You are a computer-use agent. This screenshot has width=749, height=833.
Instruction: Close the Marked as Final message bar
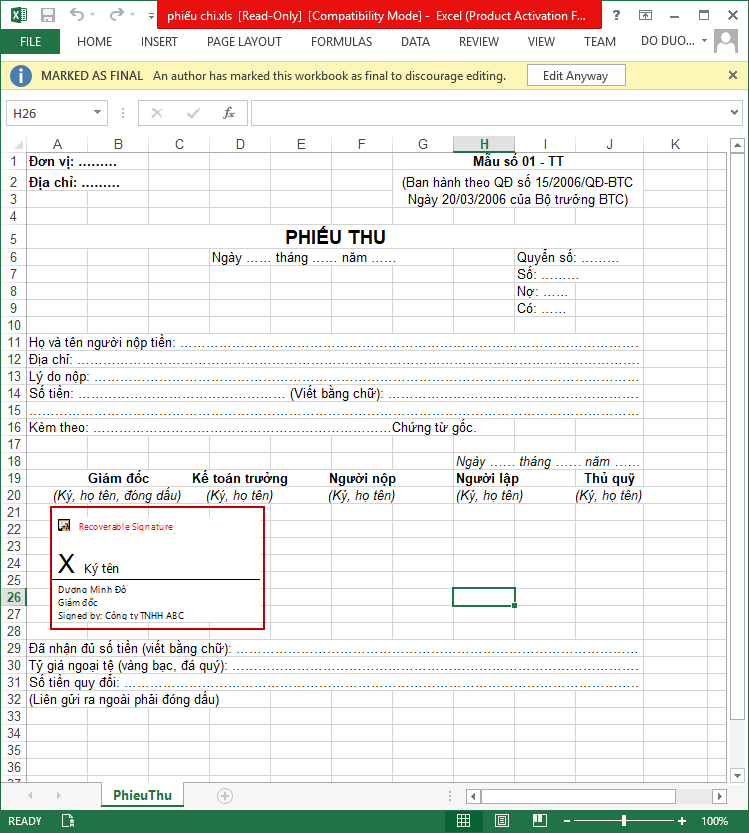pyautogui.click(x=733, y=76)
